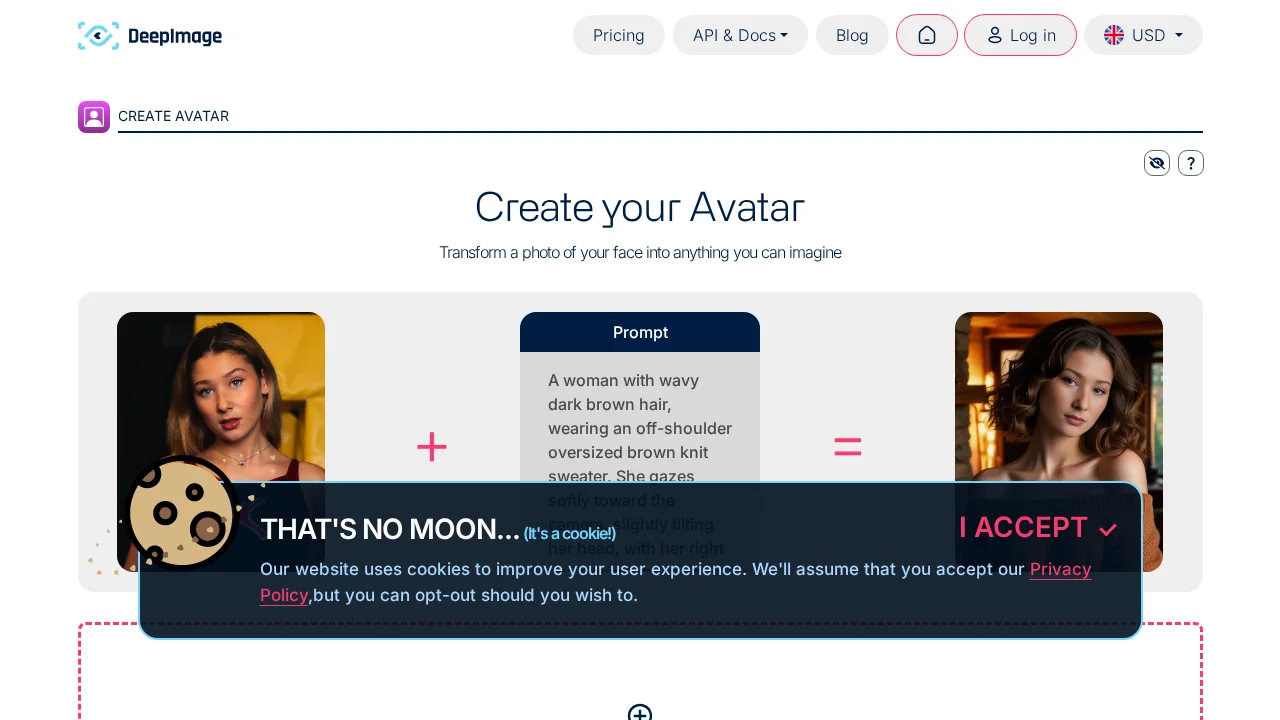Click the plus symbol between the photo and prompt
Viewport: 1280px width, 720px height.
click(x=431, y=447)
